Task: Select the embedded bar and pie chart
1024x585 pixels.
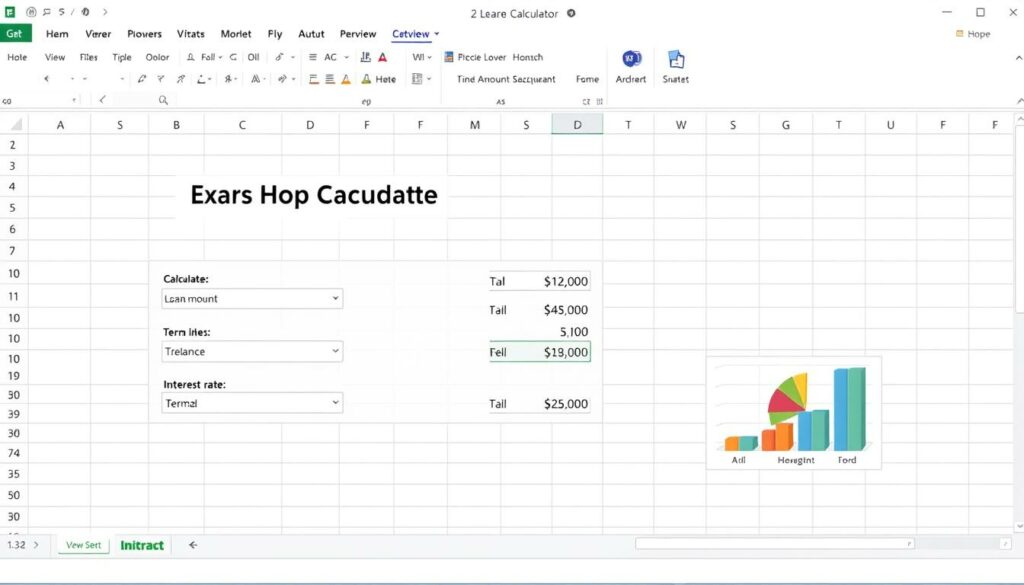Action: tap(793, 413)
